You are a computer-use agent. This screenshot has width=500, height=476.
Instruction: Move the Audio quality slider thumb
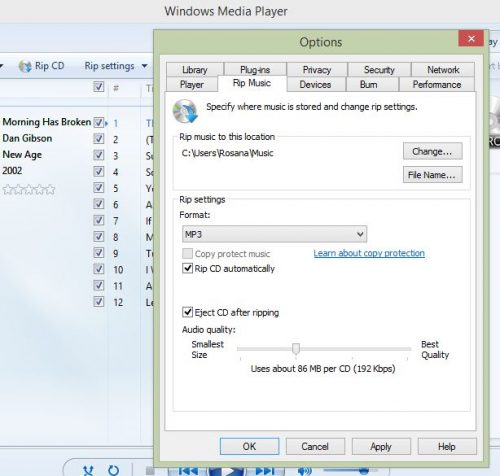296,349
